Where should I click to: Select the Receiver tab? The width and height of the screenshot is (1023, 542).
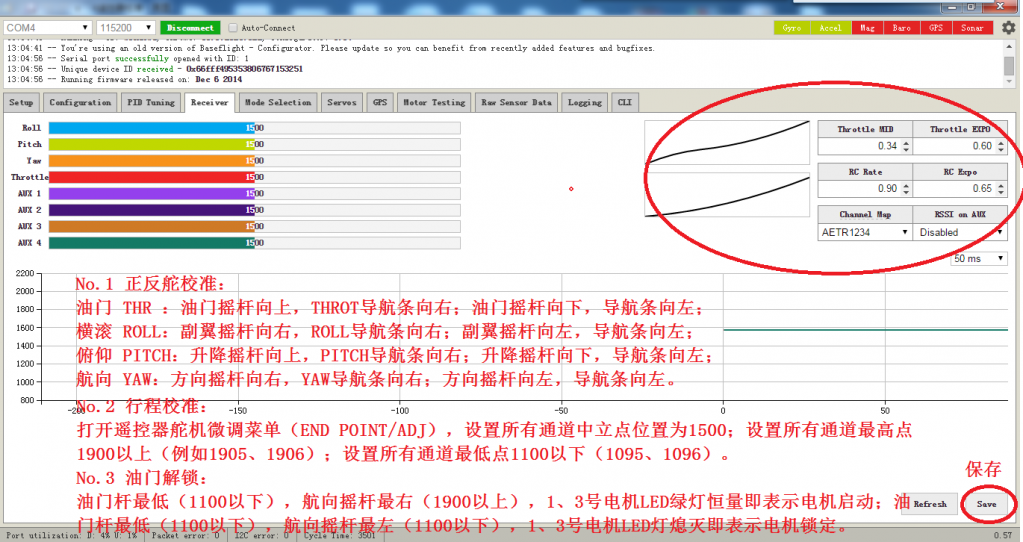209,102
